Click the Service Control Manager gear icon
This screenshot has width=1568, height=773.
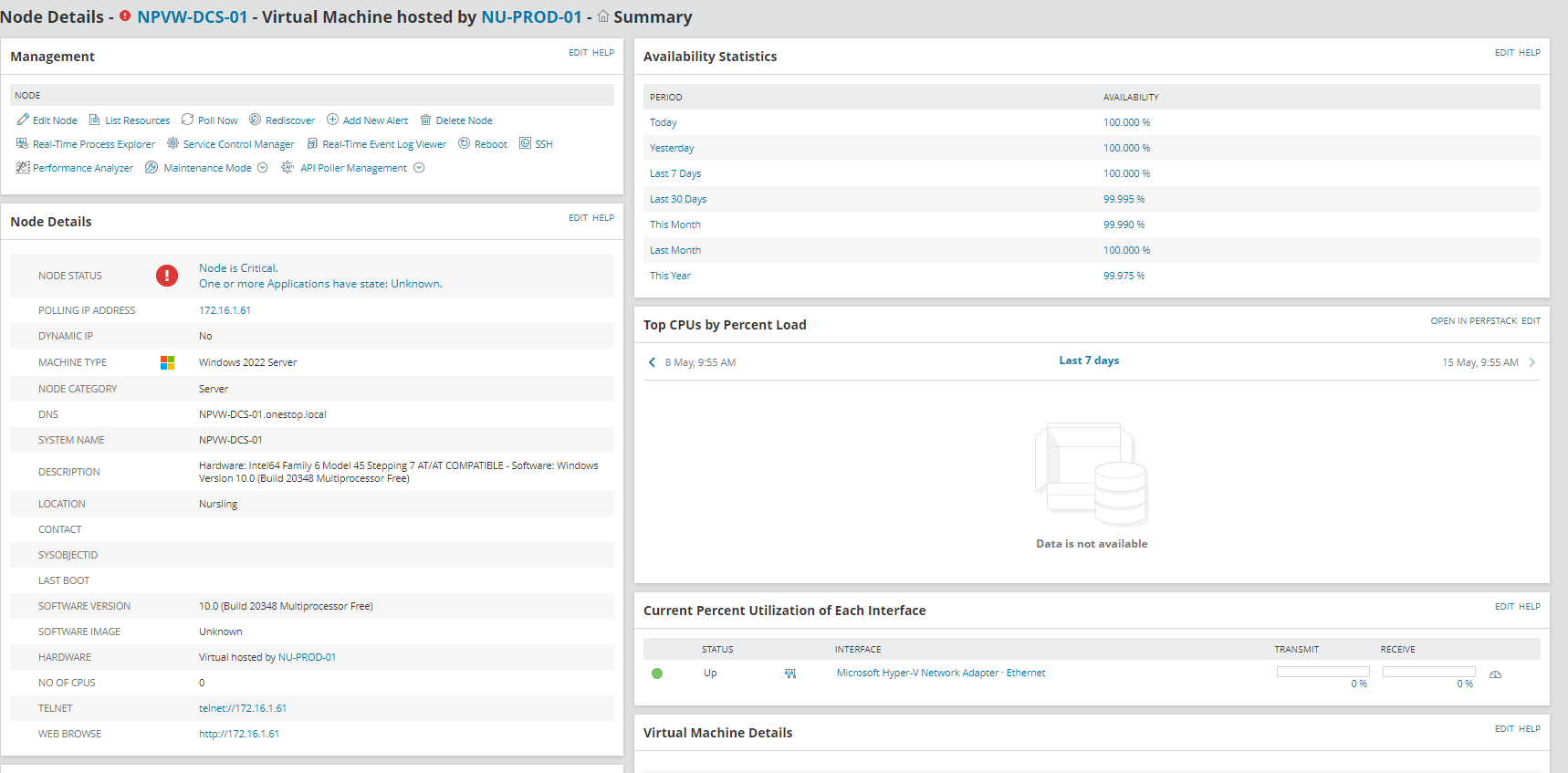click(x=172, y=143)
